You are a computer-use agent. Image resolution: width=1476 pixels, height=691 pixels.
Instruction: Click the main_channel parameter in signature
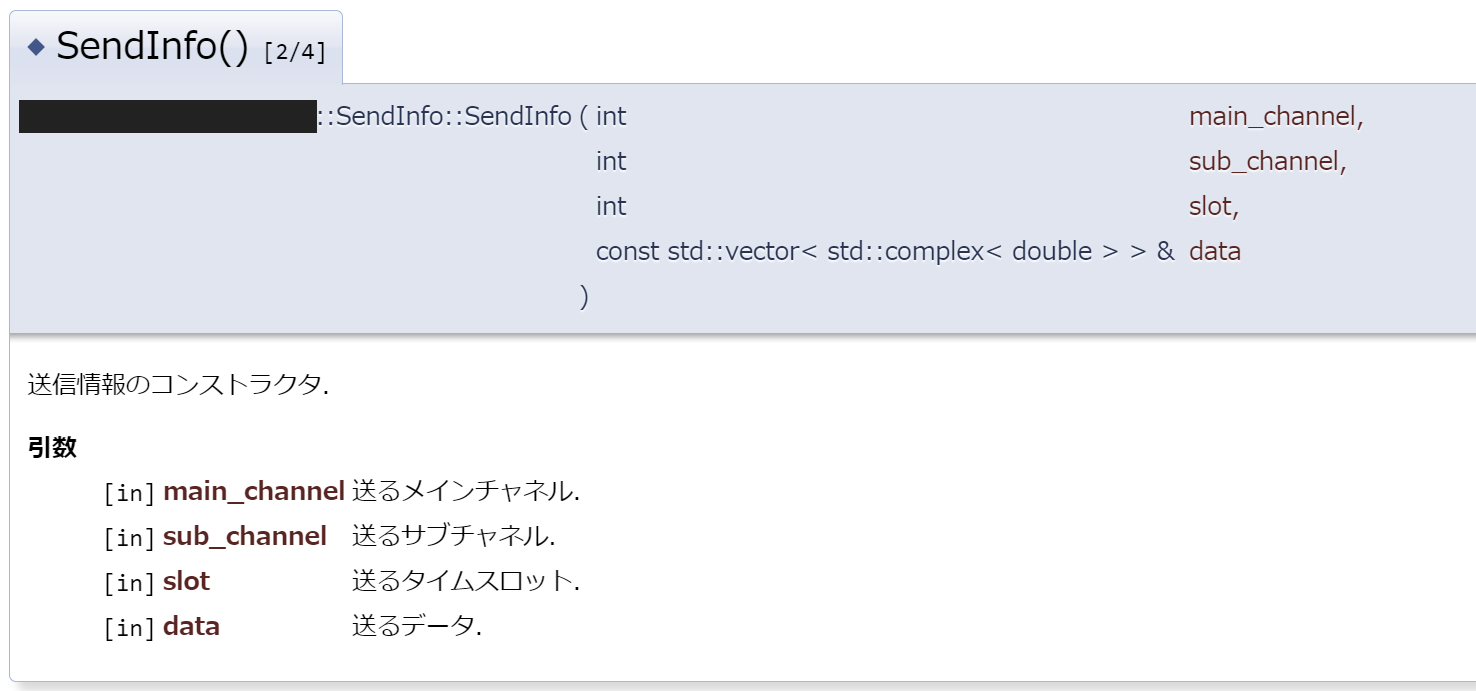[x=1272, y=116]
